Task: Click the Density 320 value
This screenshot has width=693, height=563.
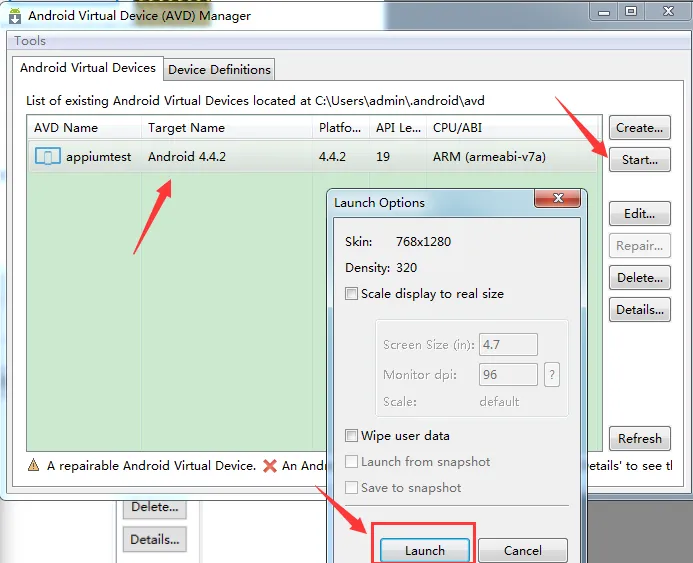Action: point(406,268)
